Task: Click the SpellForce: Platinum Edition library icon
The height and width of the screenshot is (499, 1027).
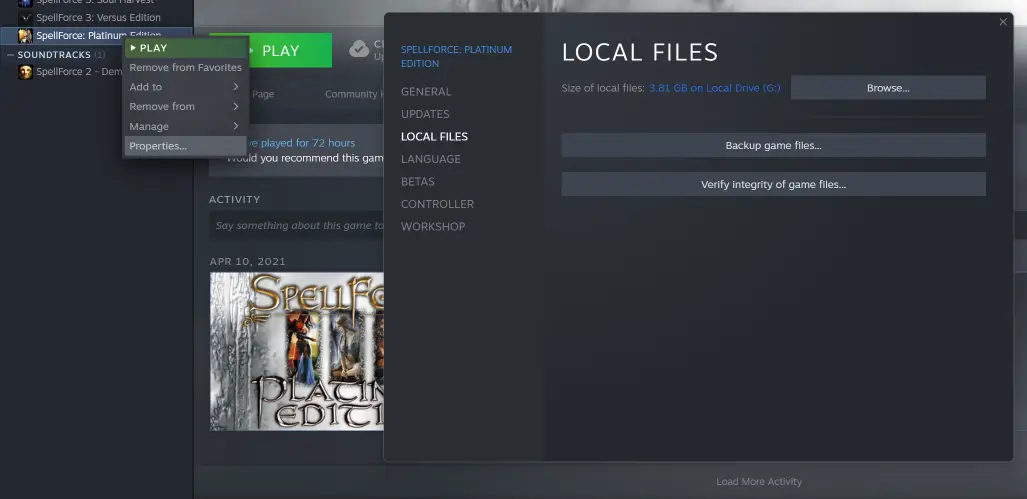Action: pyautogui.click(x=25, y=35)
